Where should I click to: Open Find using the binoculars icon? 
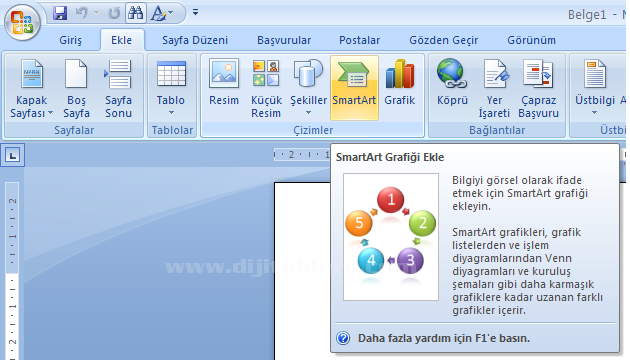tap(136, 13)
